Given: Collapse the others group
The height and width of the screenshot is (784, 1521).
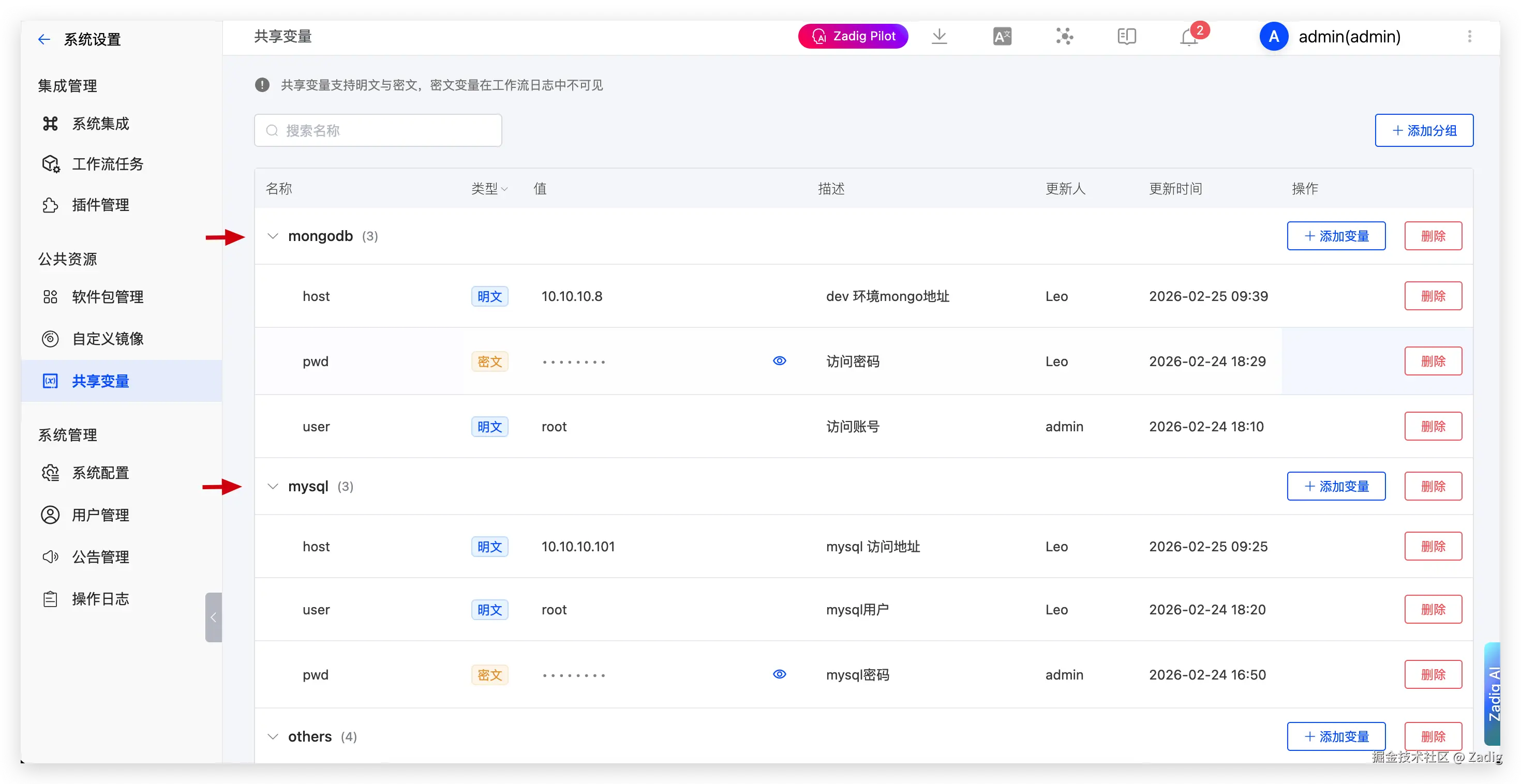Looking at the screenshot, I should tap(272, 737).
